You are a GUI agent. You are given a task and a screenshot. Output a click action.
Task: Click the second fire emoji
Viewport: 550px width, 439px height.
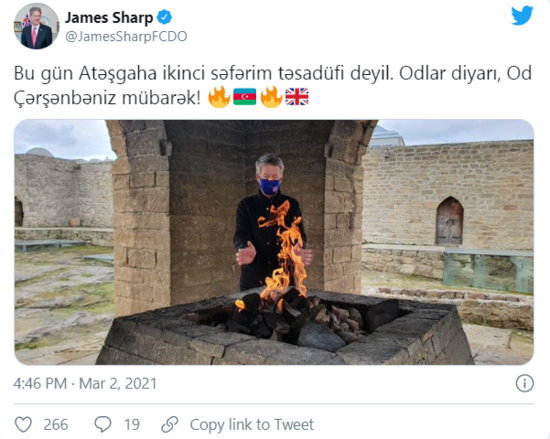pos(271,96)
